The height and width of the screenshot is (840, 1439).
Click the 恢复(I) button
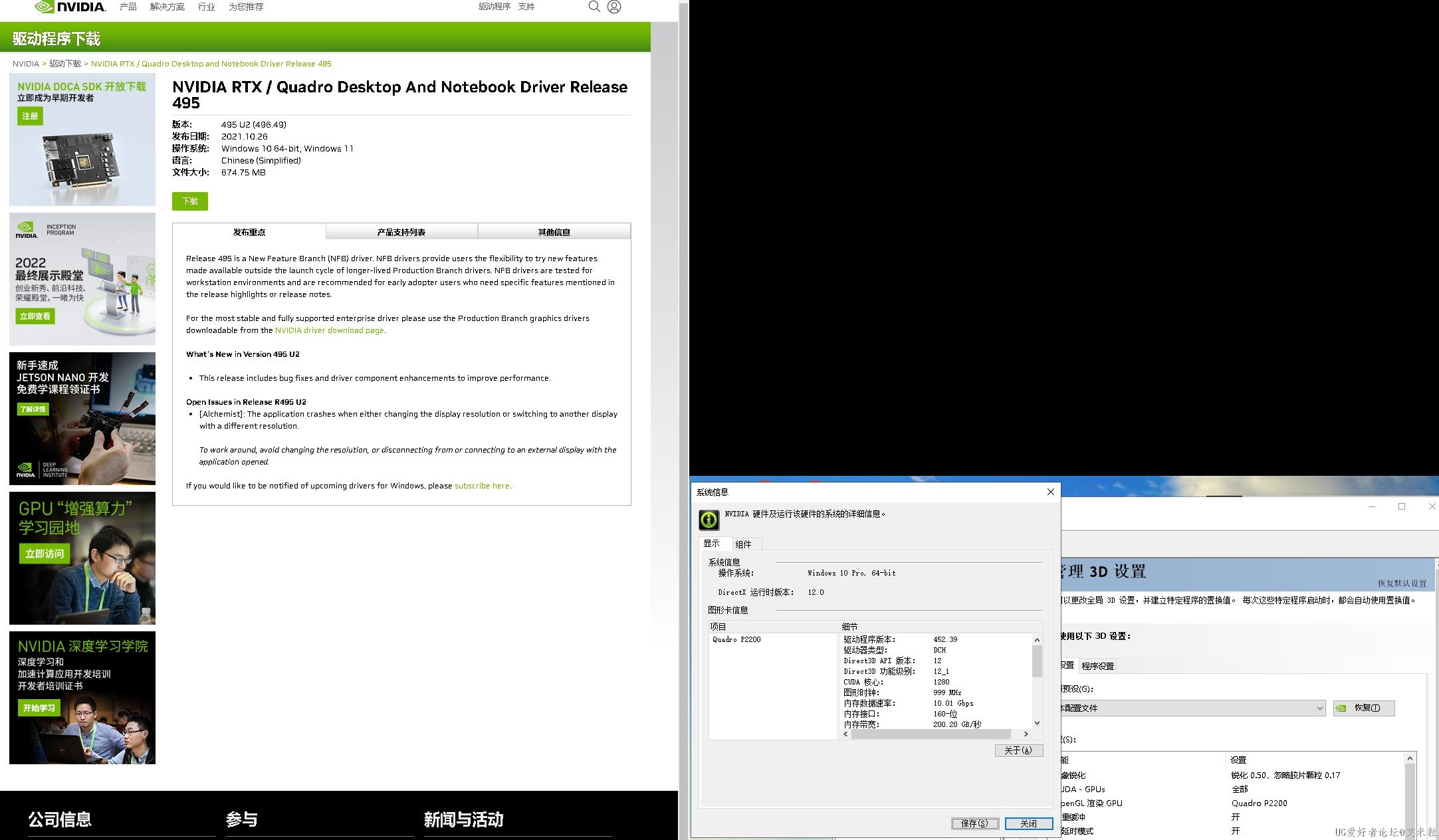[1364, 708]
